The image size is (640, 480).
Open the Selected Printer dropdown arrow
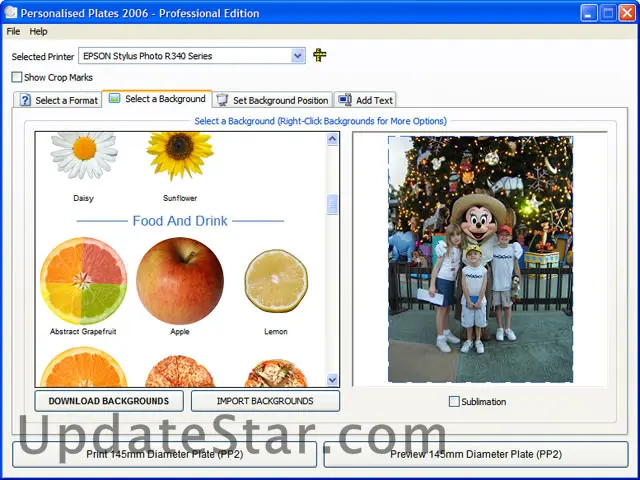point(298,56)
